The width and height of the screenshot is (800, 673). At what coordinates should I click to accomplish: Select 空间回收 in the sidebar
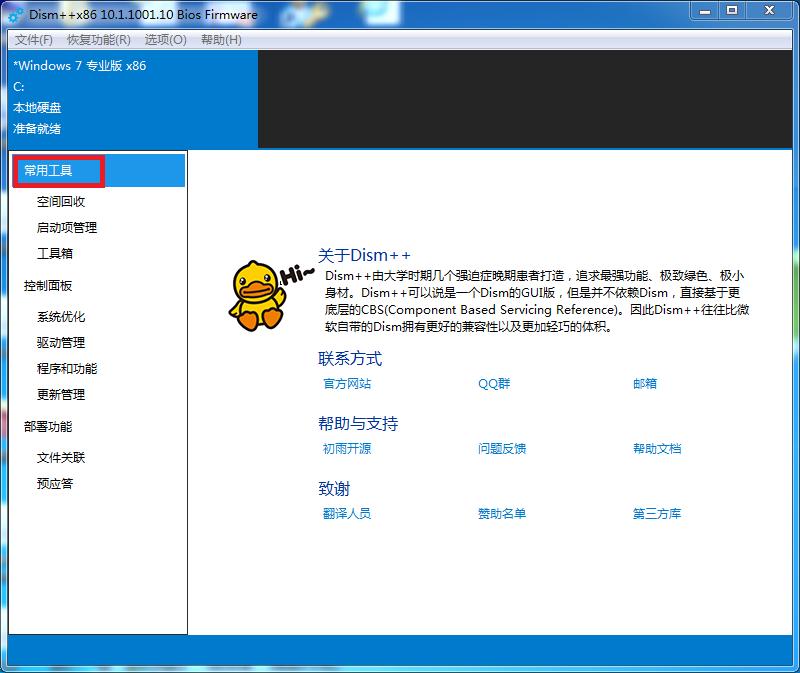pyautogui.click(x=62, y=200)
